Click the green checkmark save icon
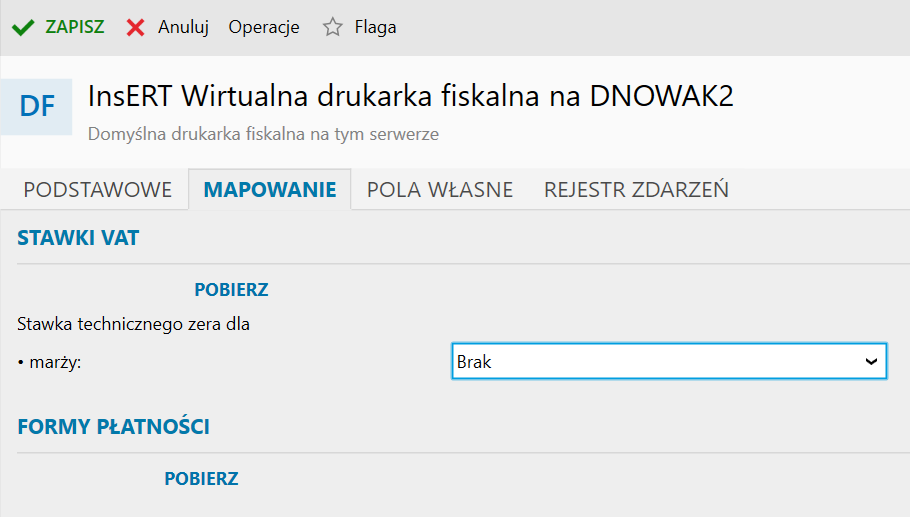Screen dimensions: 910x517 [23, 28]
